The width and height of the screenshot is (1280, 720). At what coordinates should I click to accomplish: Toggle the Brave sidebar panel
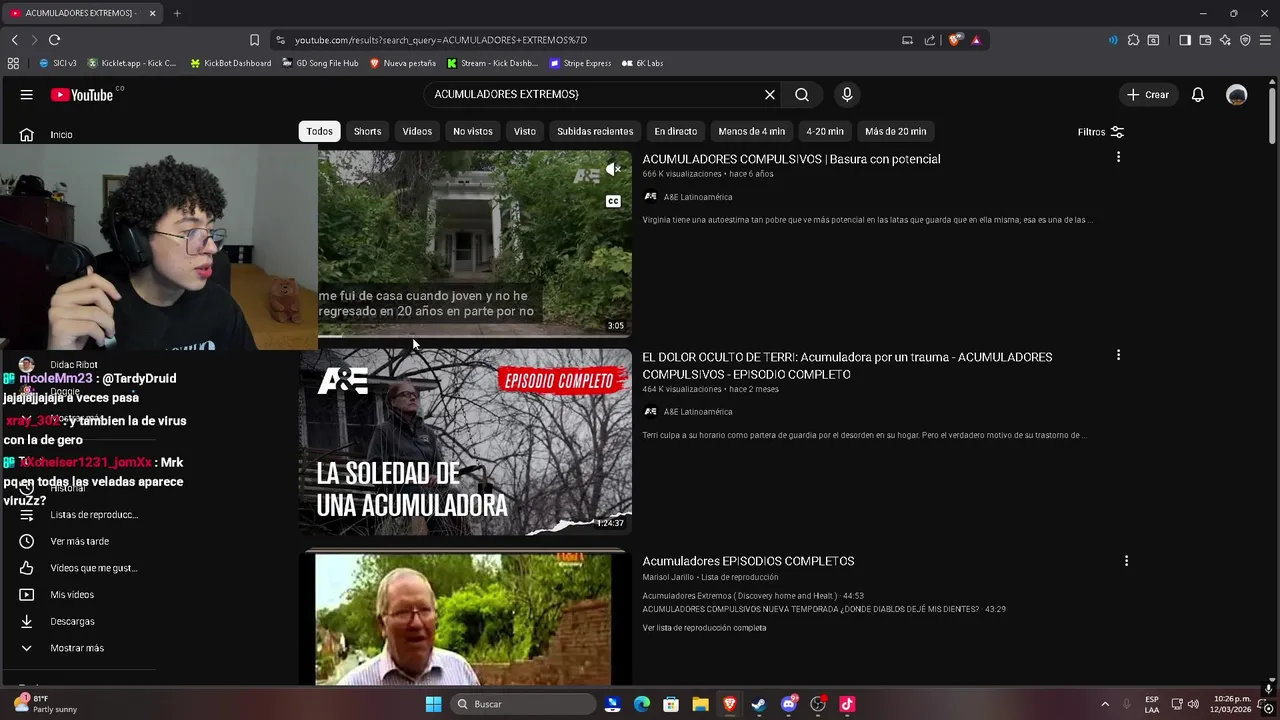(1185, 40)
